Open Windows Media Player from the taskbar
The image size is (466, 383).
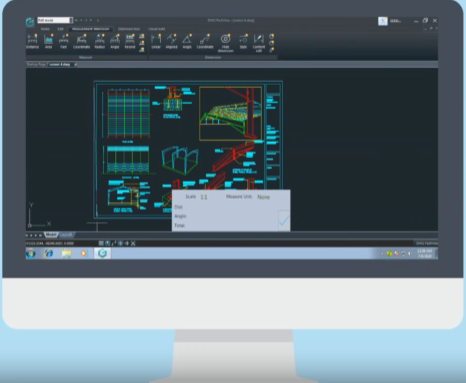click(x=83, y=254)
